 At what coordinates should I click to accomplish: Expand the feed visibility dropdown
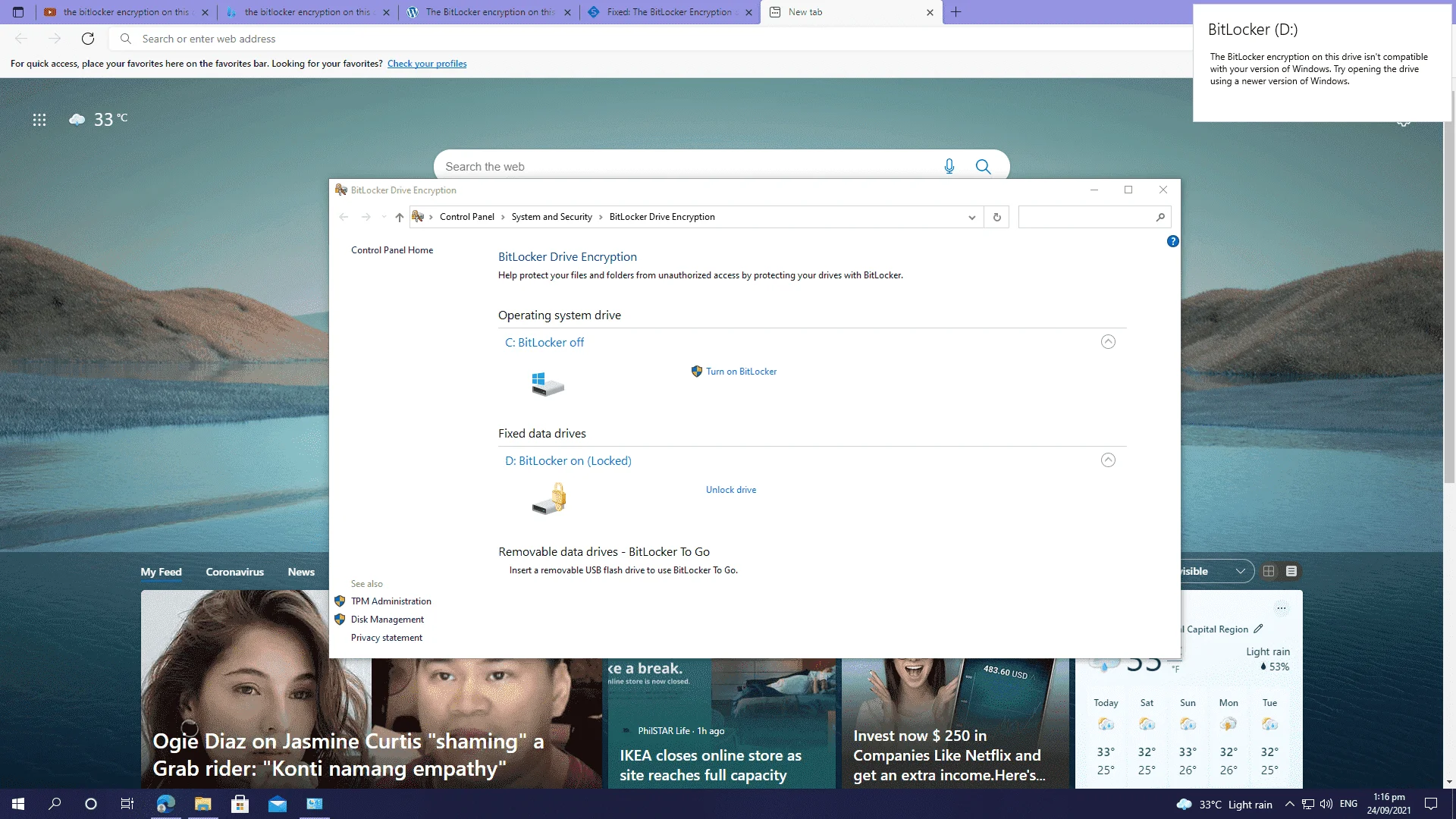1240,571
